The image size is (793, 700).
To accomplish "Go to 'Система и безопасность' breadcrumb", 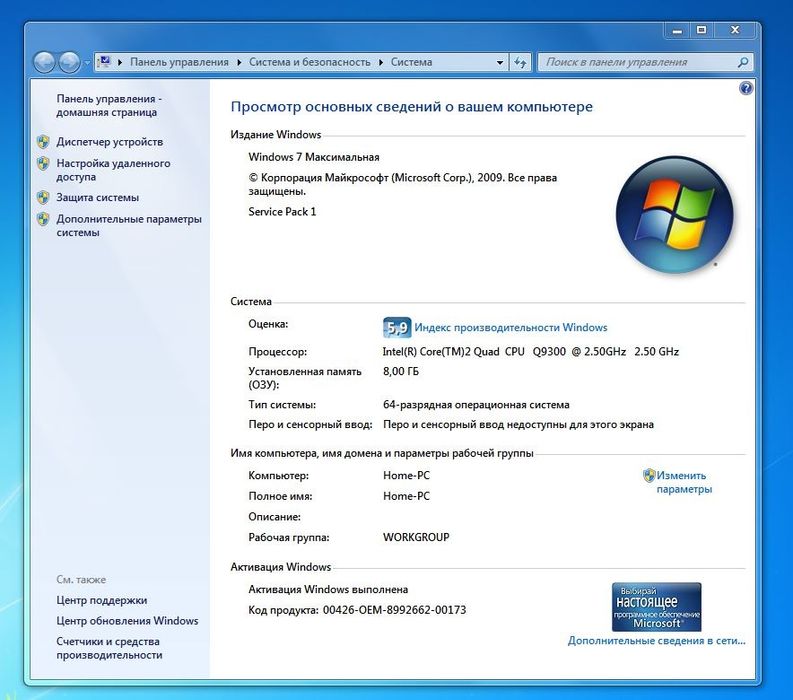I will (x=310, y=62).
